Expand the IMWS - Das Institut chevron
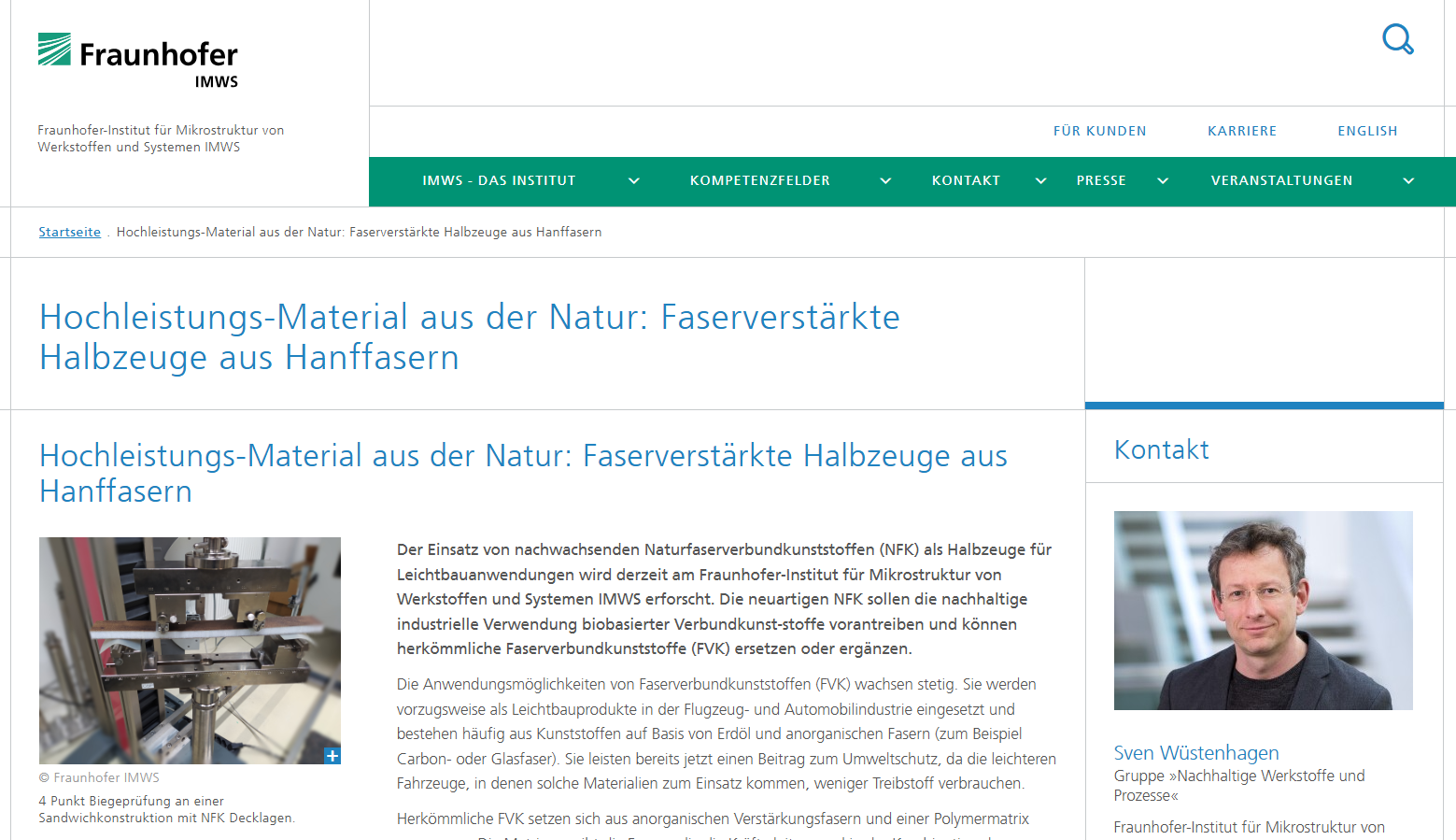 click(634, 181)
